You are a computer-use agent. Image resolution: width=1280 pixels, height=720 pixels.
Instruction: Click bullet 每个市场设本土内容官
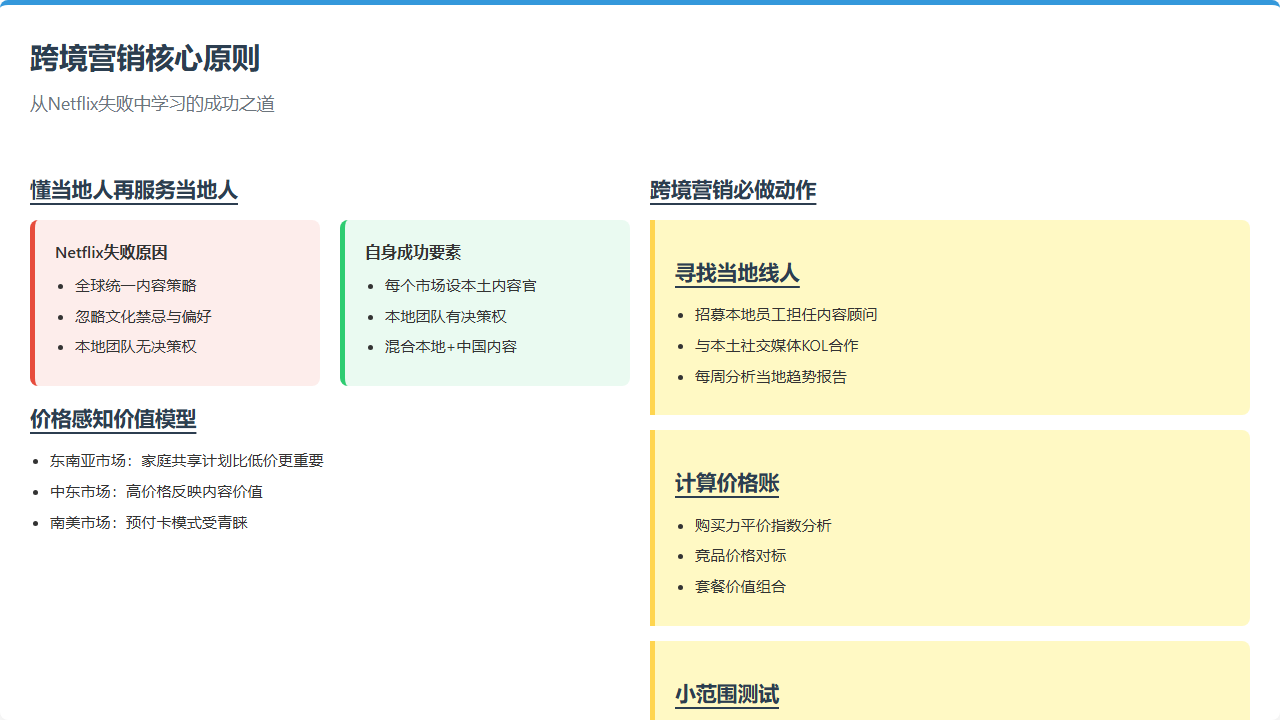coord(461,286)
